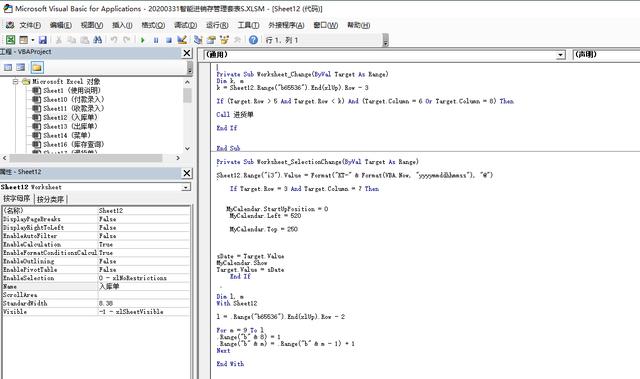Open the Help question mark icon

click(x=253, y=40)
